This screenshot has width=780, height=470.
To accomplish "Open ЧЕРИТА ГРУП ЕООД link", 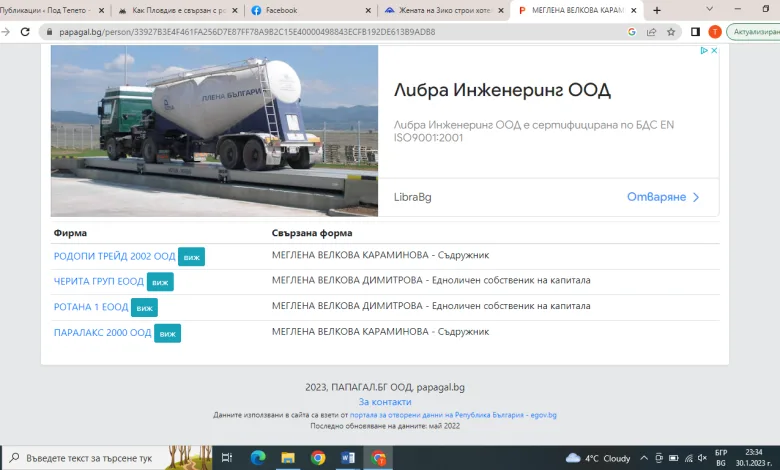I will click(98, 282).
